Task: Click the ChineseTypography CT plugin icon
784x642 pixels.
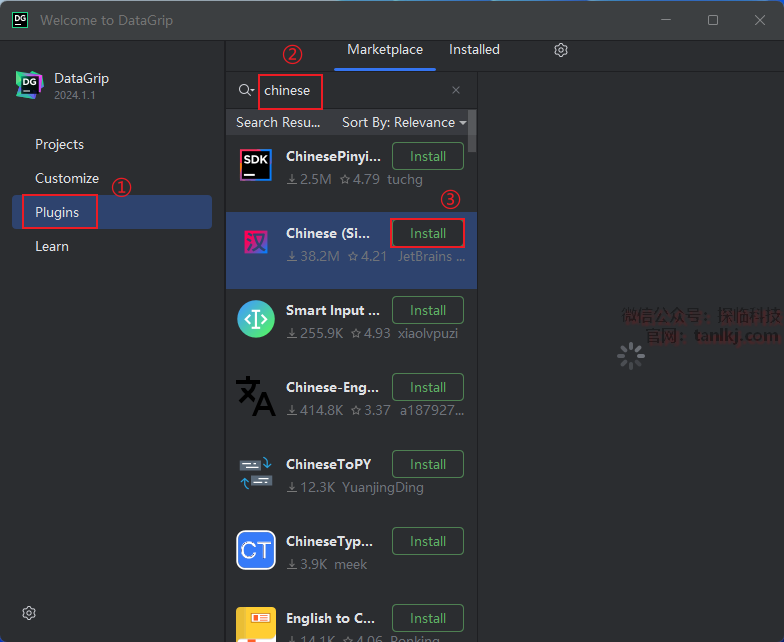Action: click(x=256, y=550)
